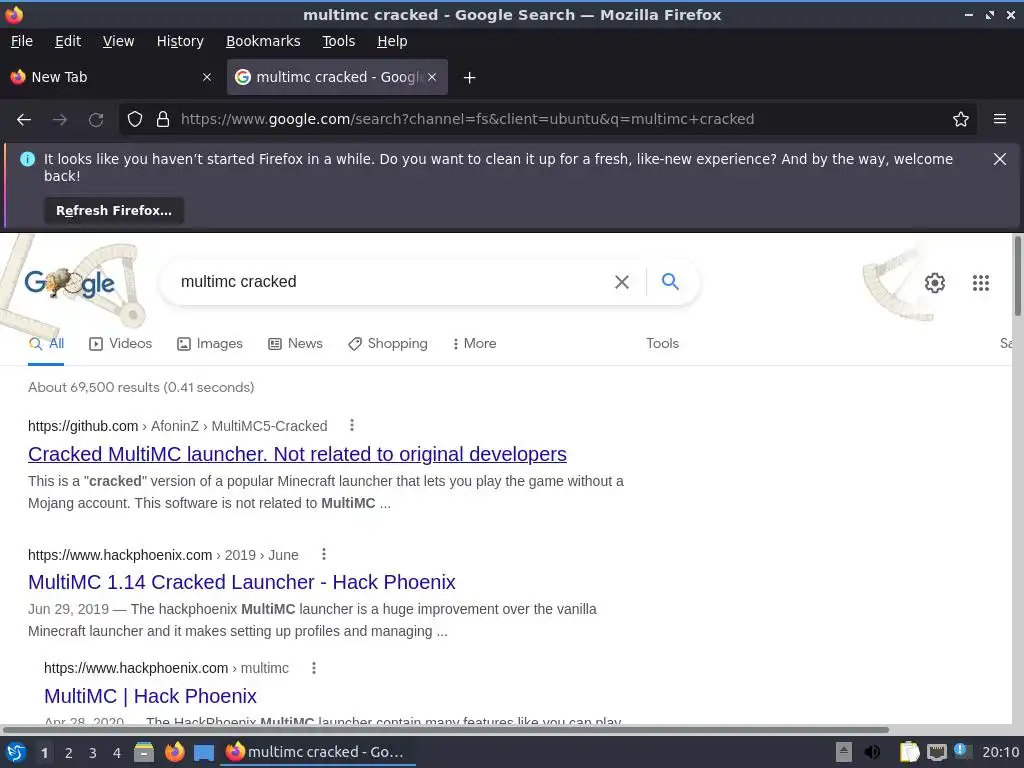Image resolution: width=1024 pixels, height=768 pixels.
Task: Switch to News results
Action: pos(295,344)
